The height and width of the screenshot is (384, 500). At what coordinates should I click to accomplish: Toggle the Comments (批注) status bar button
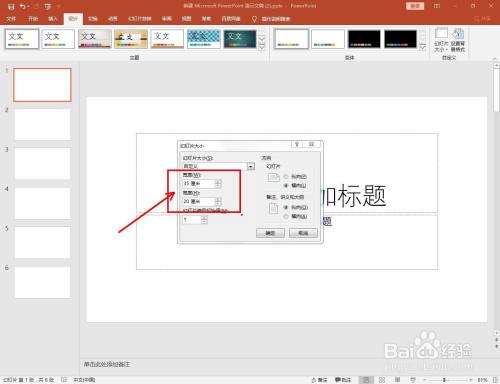click(343, 380)
